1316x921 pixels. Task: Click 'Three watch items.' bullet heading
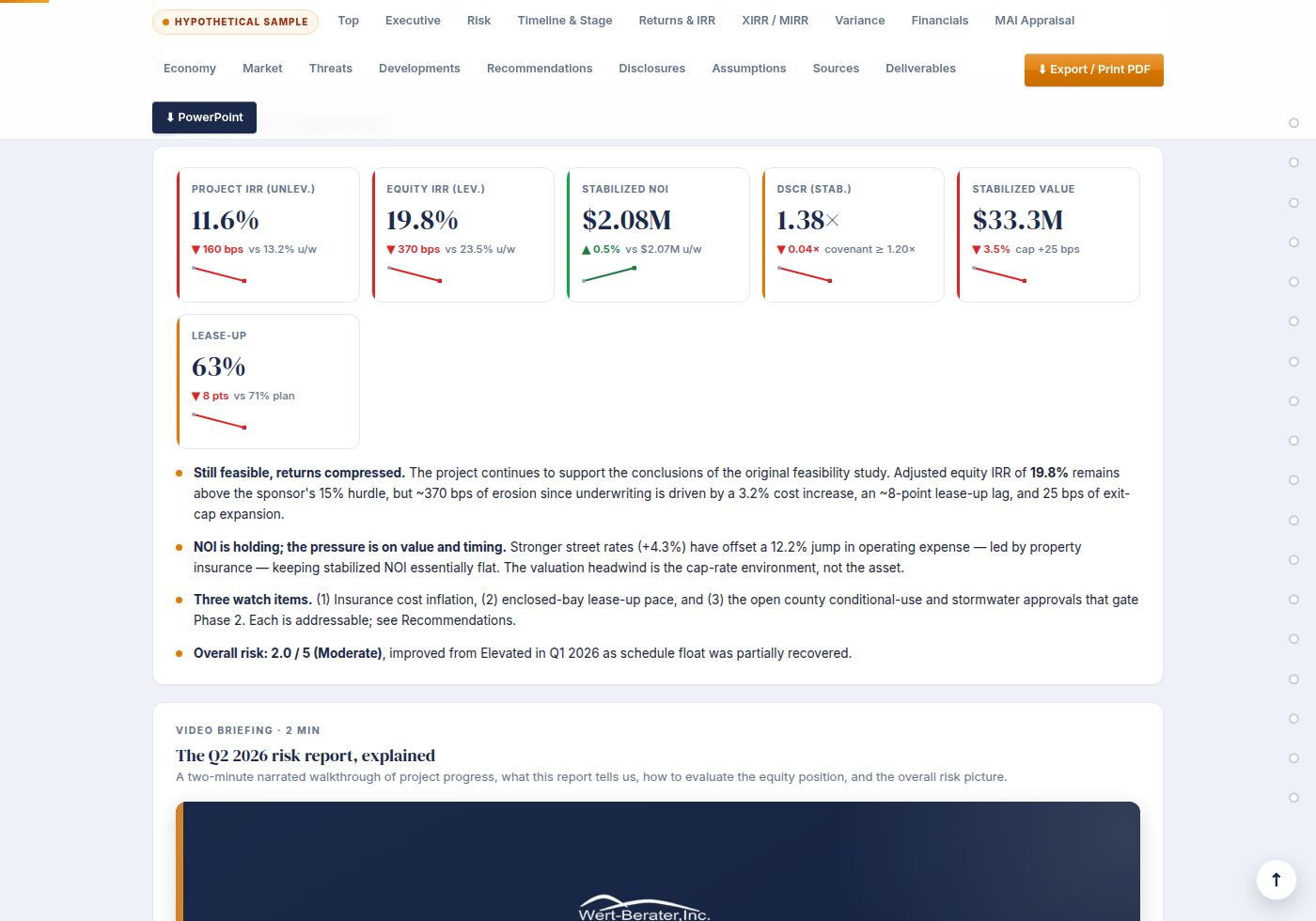253,600
